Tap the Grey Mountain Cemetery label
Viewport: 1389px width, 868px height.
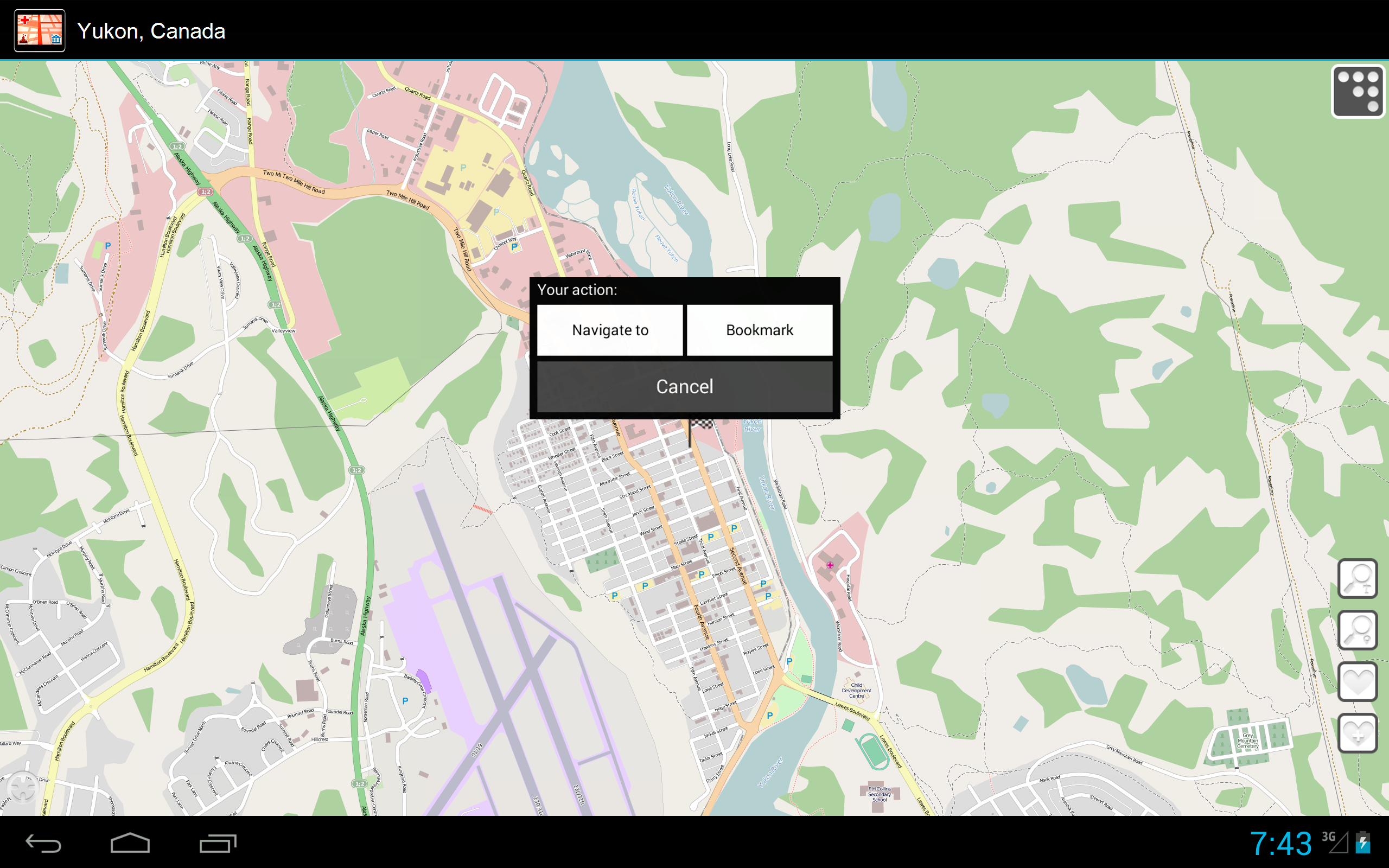coord(1248,741)
